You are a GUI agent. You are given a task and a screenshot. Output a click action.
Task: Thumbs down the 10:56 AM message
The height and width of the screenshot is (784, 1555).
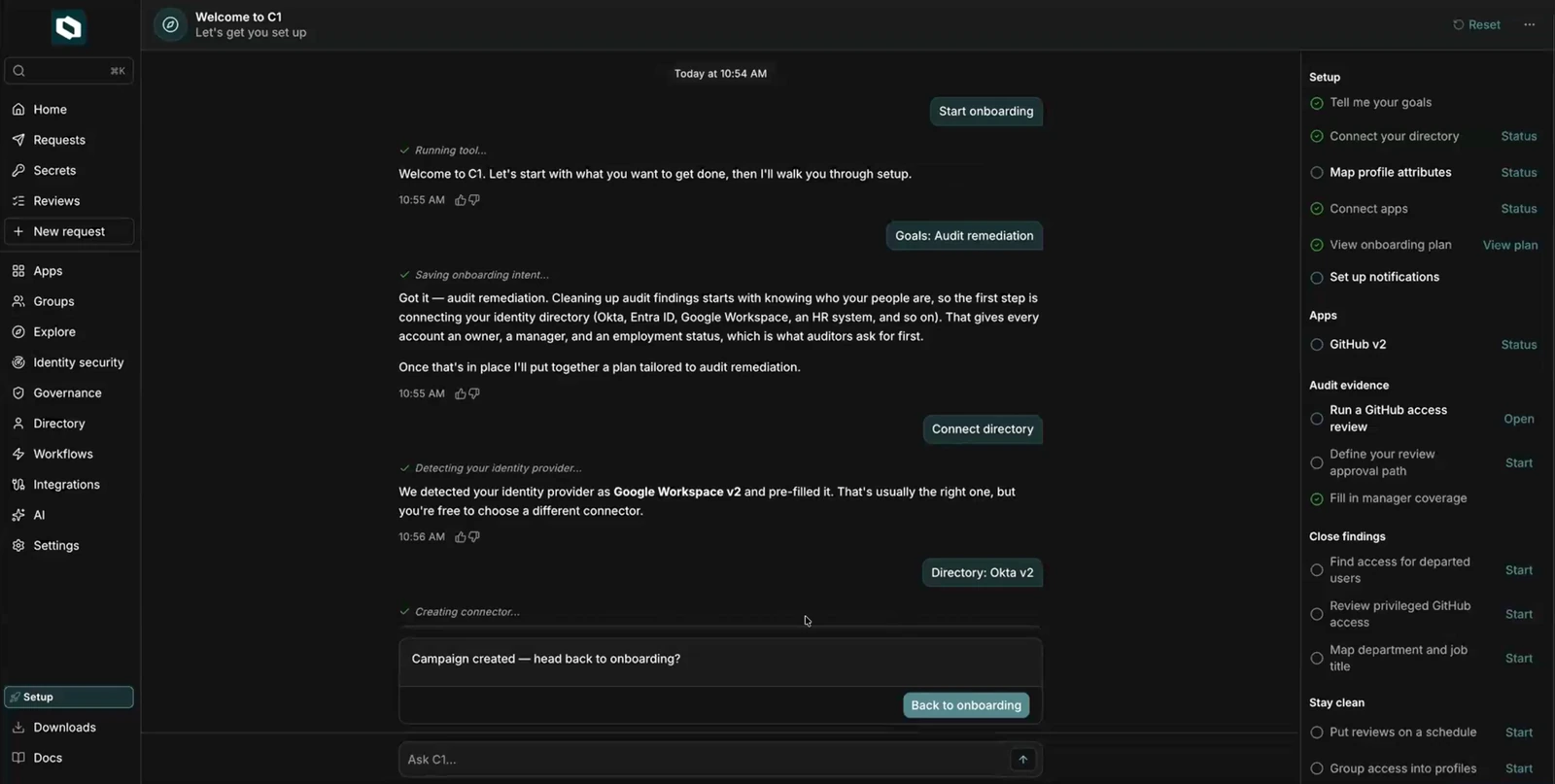pyautogui.click(x=474, y=536)
